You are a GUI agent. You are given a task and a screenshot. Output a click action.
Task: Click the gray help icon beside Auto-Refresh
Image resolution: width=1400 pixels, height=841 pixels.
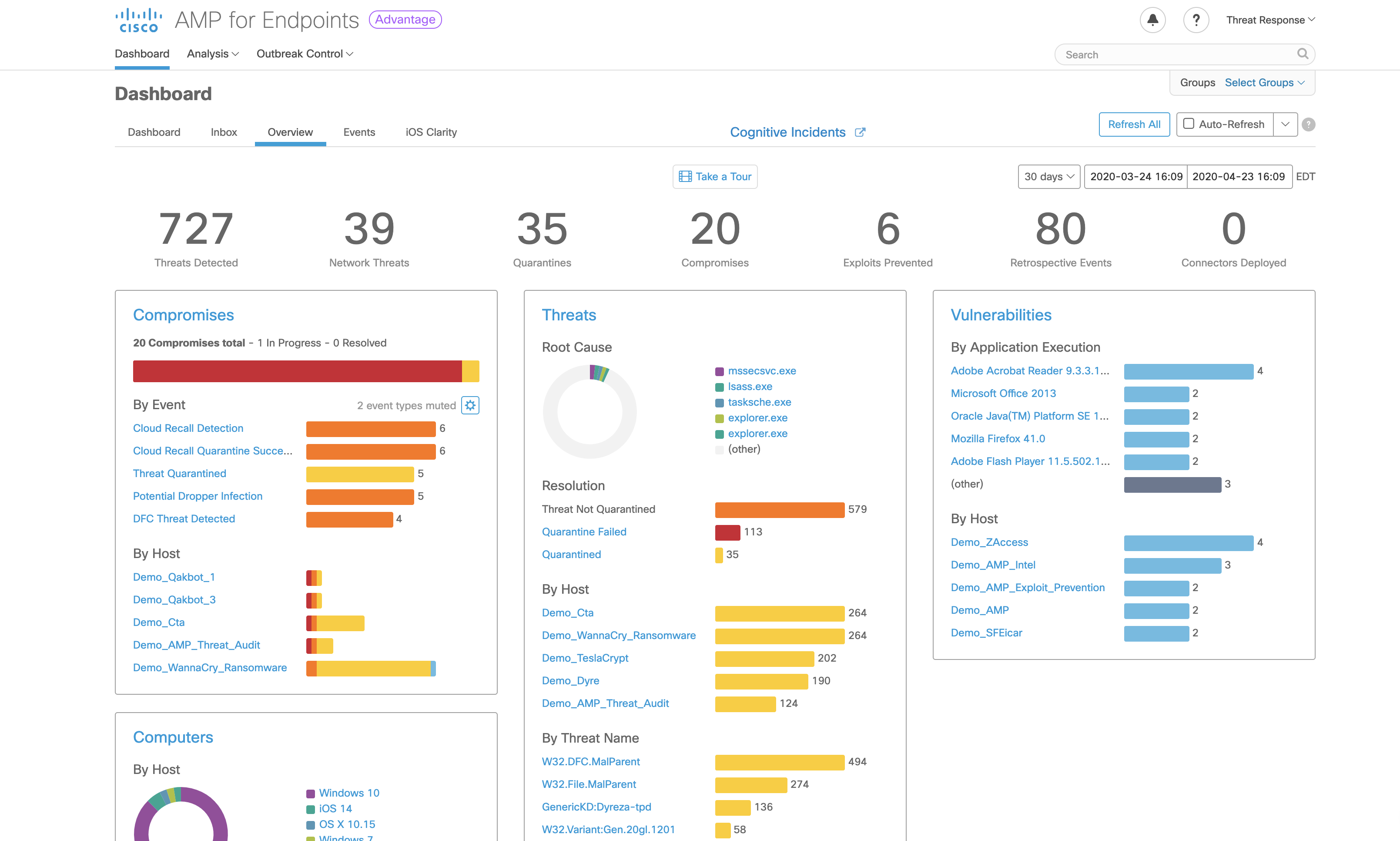(1308, 124)
